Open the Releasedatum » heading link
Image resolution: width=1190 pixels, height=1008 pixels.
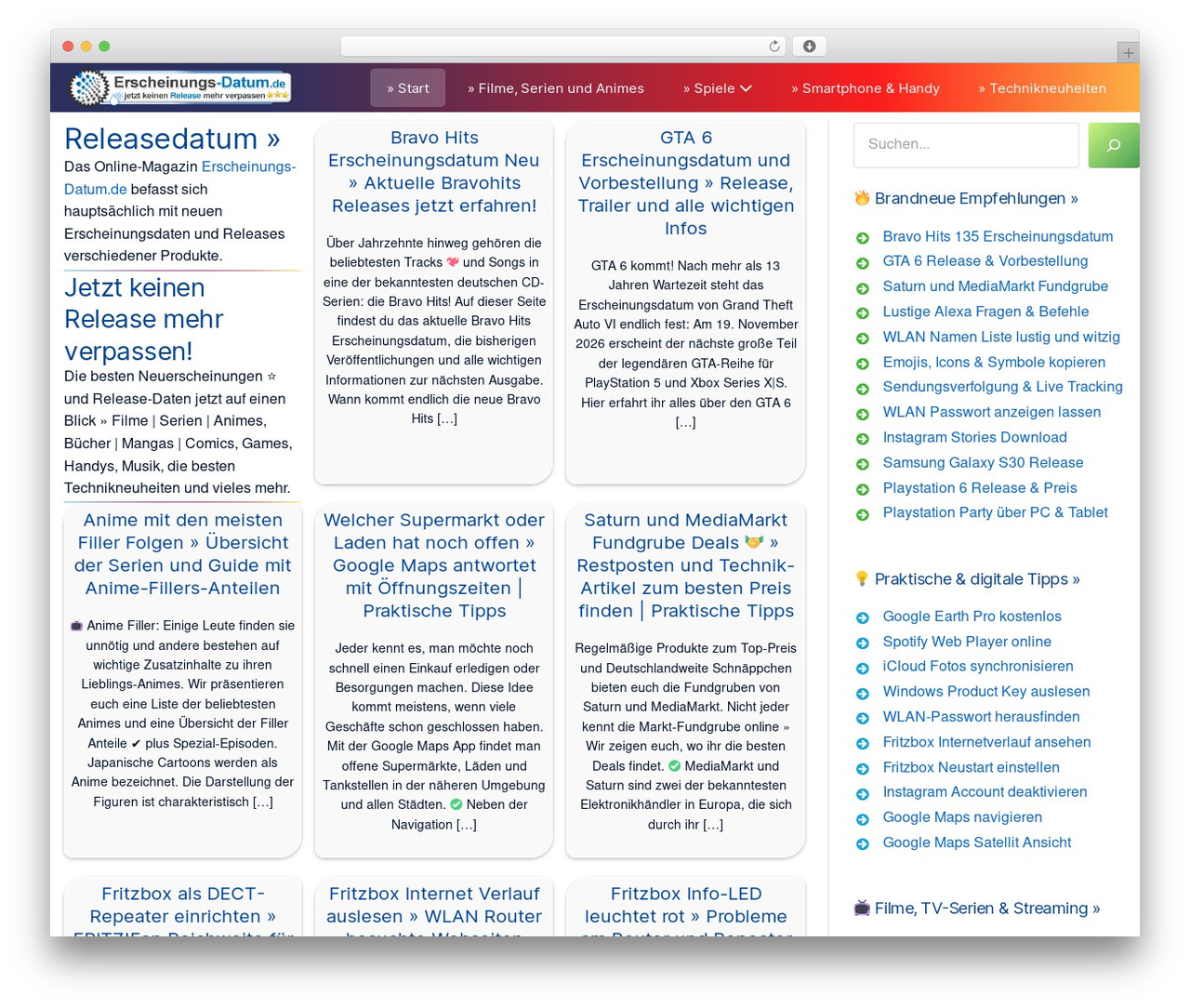(x=172, y=138)
